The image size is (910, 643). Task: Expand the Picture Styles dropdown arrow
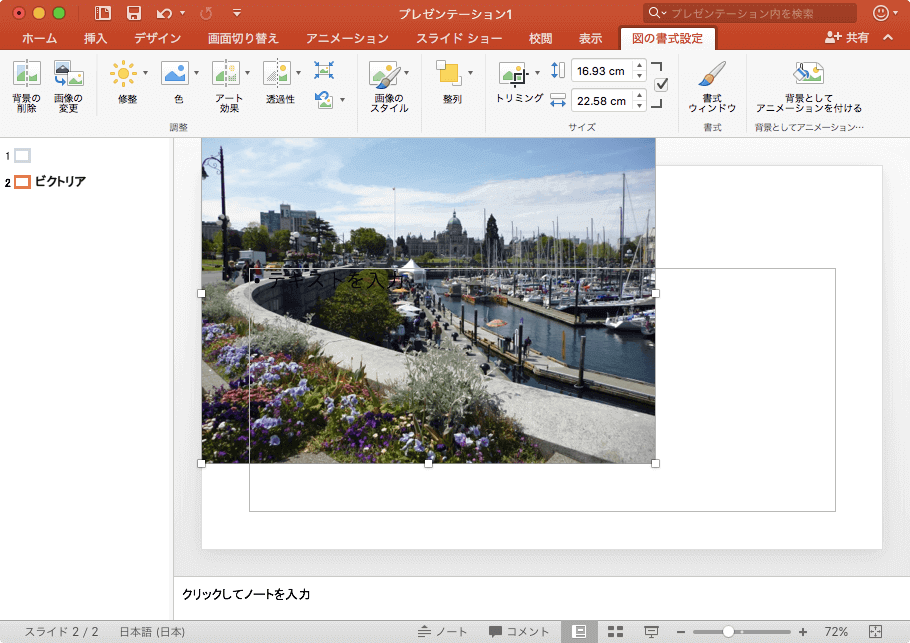point(406,73)
